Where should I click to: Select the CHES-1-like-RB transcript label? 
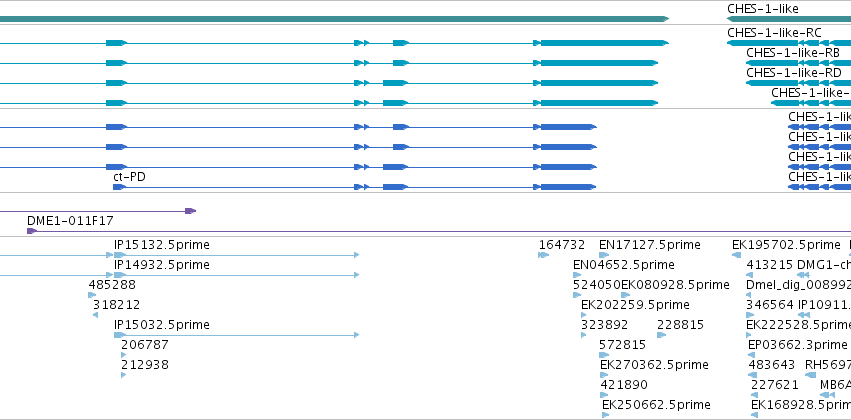[x=793, y=53]
